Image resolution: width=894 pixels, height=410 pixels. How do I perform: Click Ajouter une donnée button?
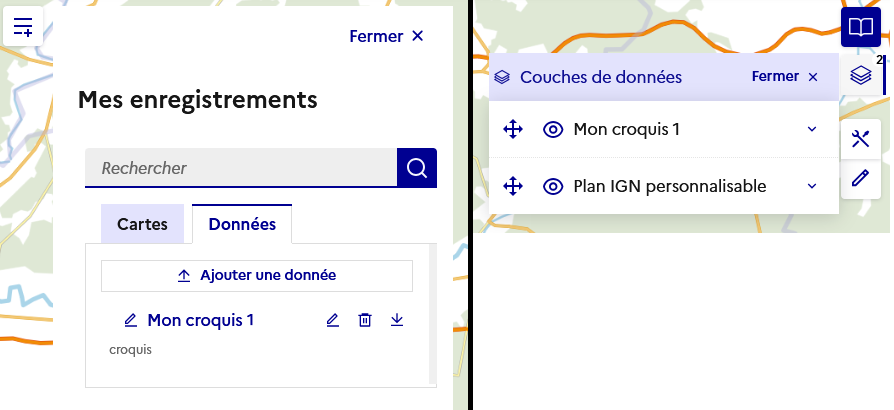(257, 275)
